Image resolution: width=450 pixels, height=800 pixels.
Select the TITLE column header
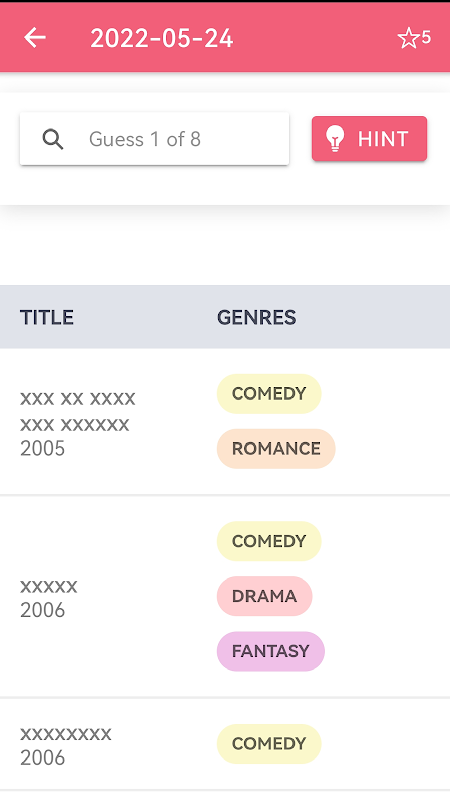click(47, 317)
